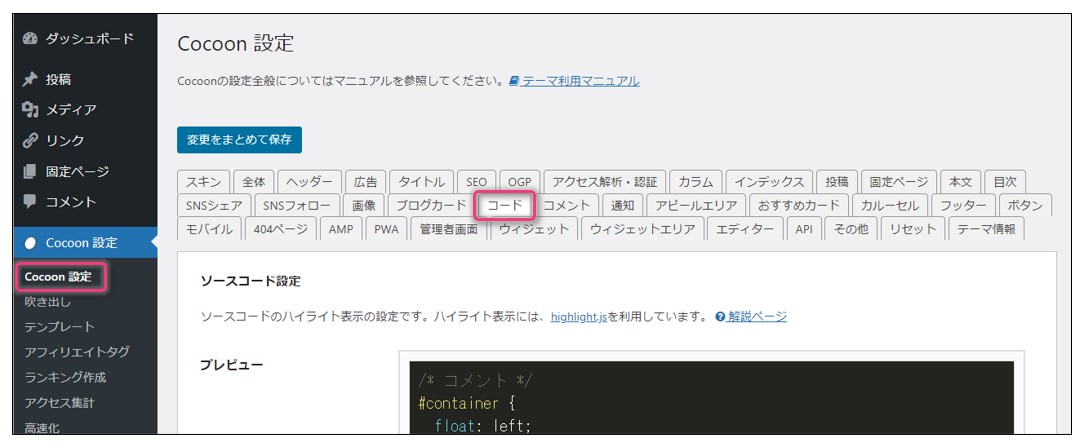The height and width of the screenshot is (448, 1084).
Task: Open the 解説ページ link
Action: tap(756, 317)
